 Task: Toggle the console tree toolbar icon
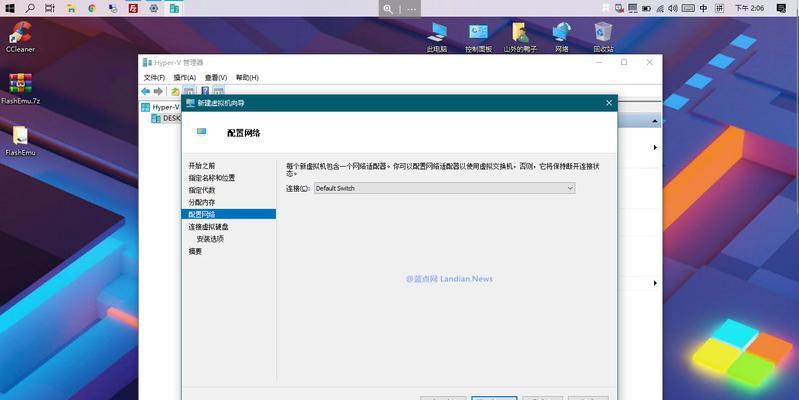(x=189, y=91)
